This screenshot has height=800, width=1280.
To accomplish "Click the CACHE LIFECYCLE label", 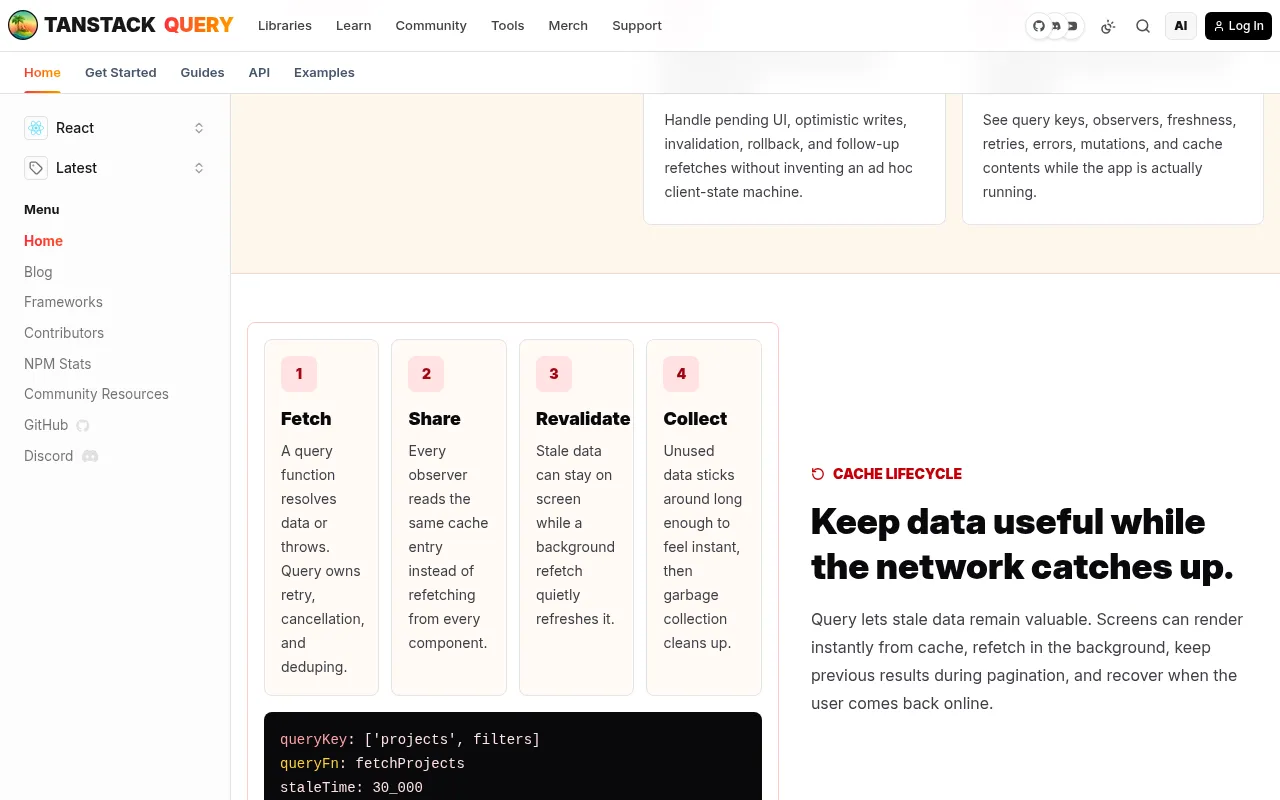I will point(897,474).
